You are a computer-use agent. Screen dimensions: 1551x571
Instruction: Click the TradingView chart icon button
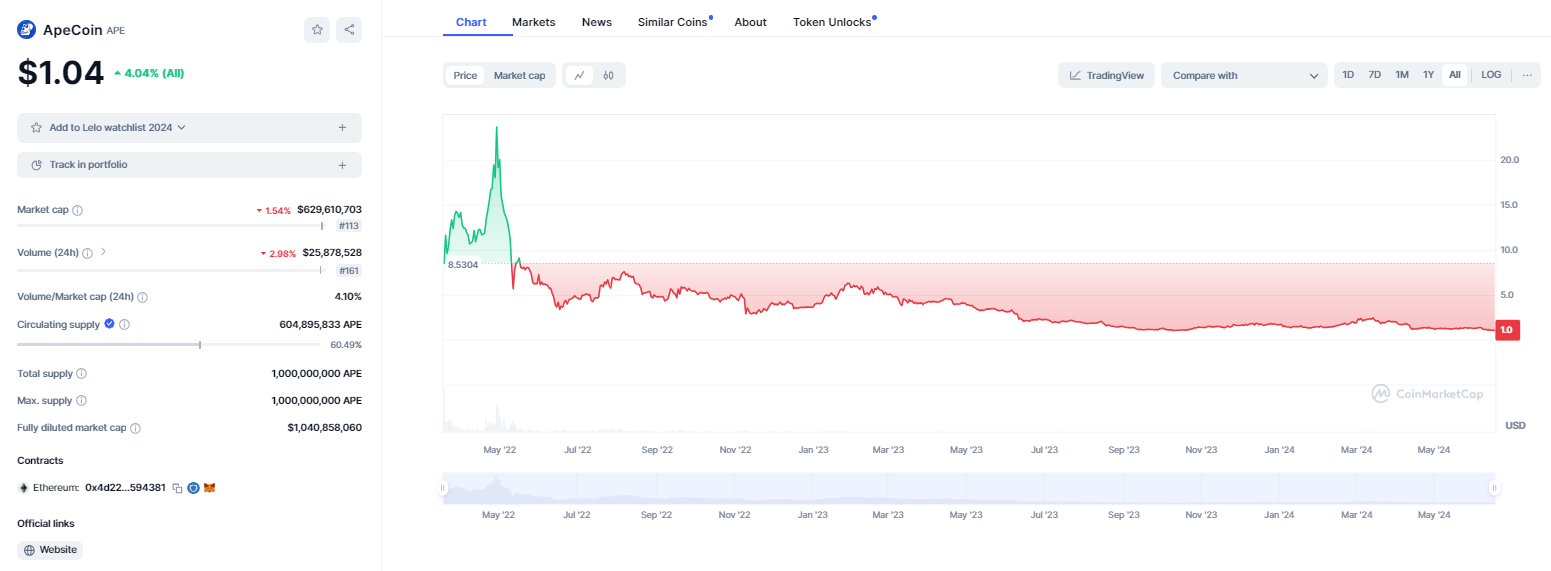click(1107, 75)
